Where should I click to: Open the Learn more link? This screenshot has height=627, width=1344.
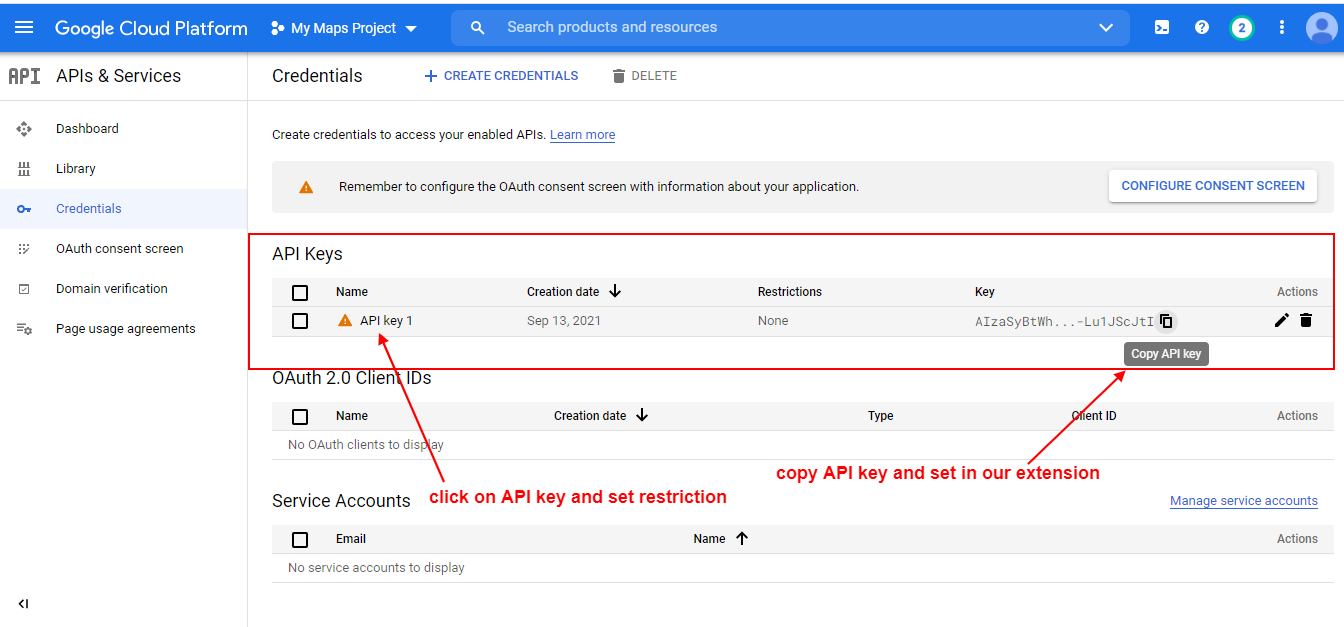[x=583, y=135]
